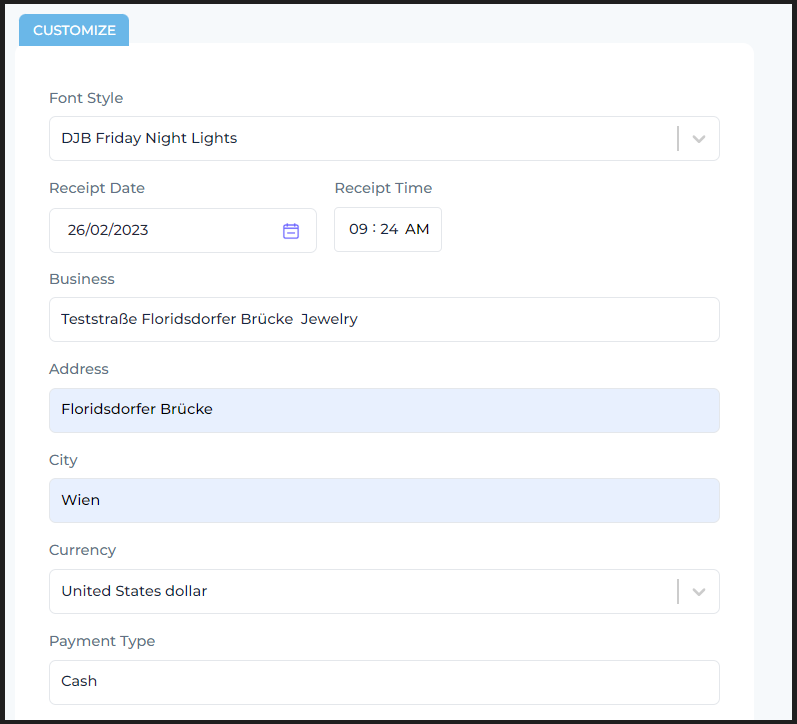Click the Currency label
Viewport: 797px width, 724px height.
(82, 550)
